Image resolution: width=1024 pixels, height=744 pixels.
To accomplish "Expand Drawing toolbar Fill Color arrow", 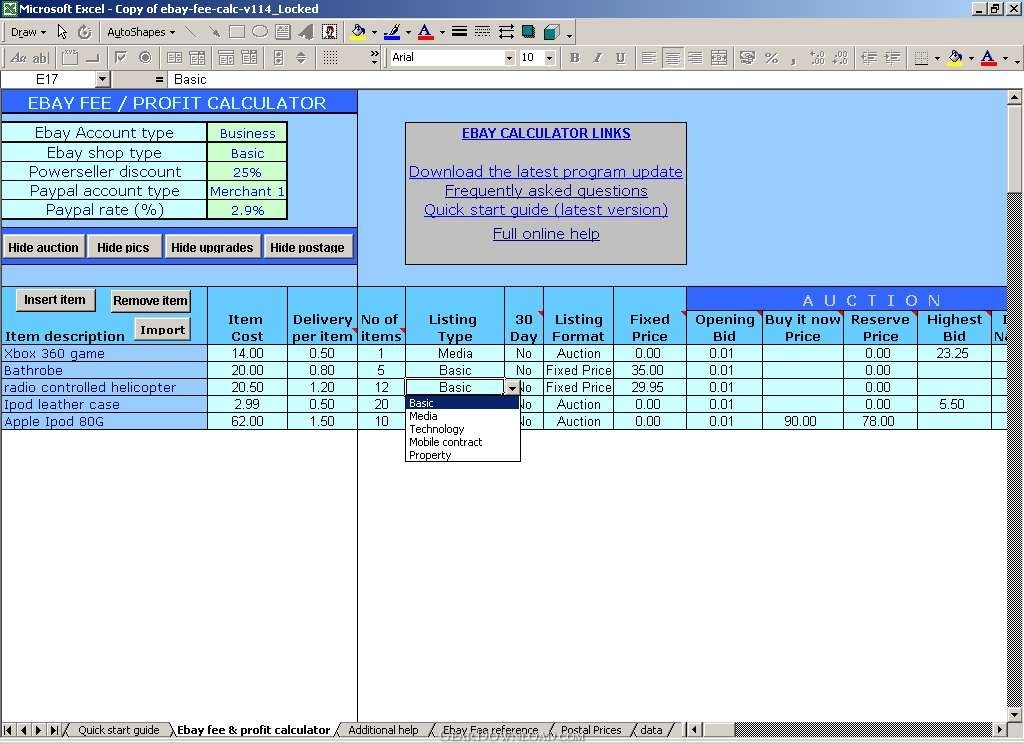I will pyautogui.click(x=374, y=32).
